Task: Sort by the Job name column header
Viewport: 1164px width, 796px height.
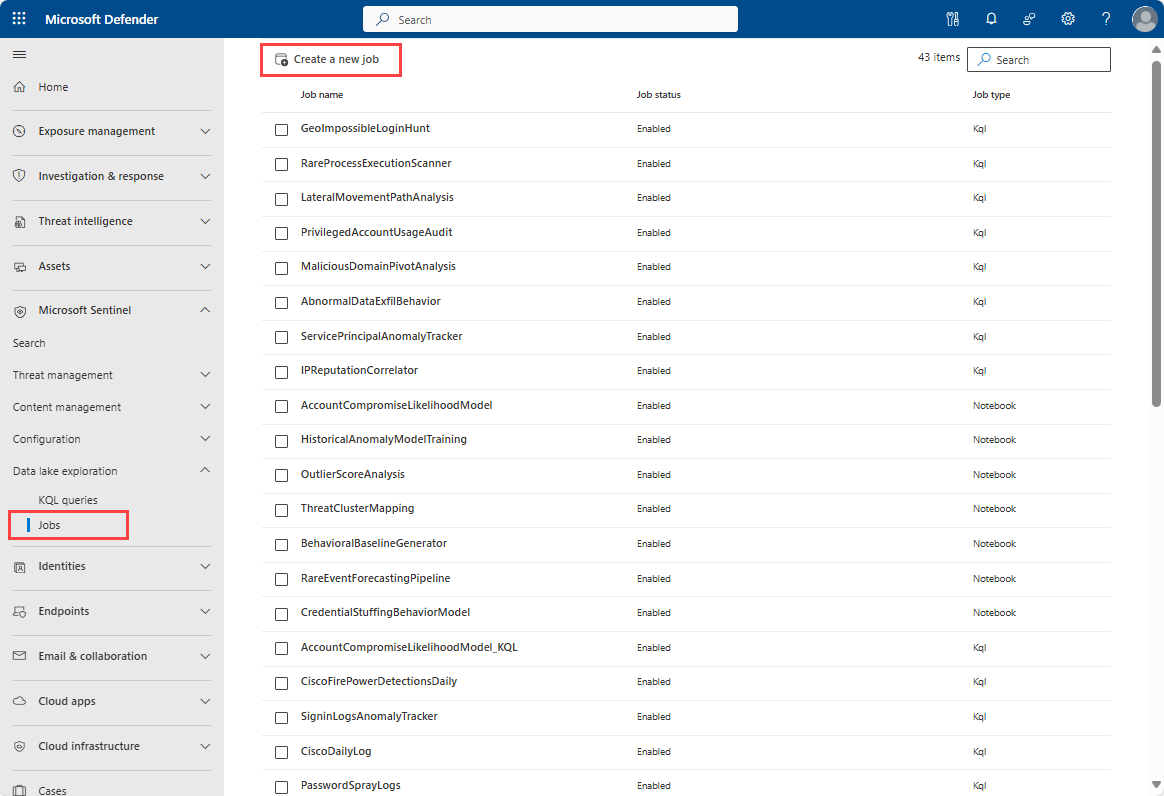Action: coord(321,95)
